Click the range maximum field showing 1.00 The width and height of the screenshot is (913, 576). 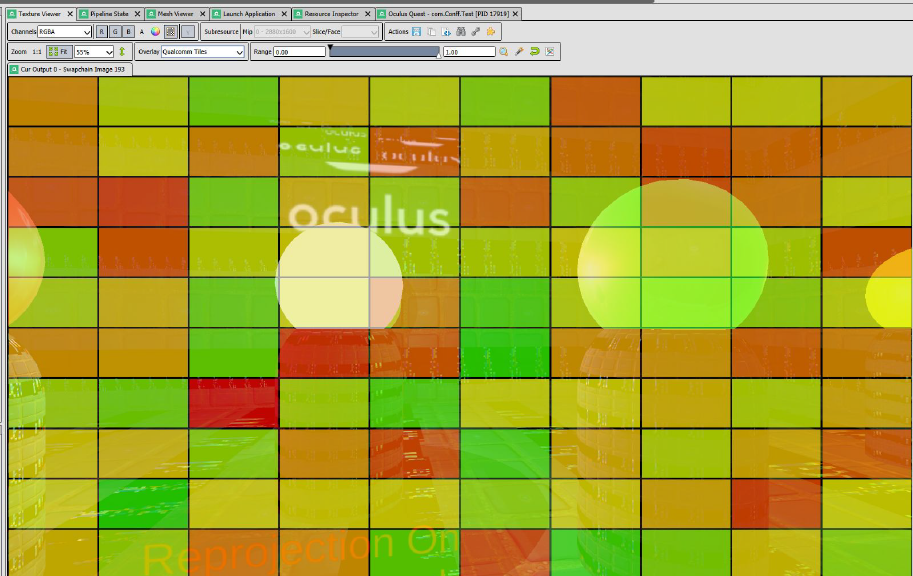coord(469,52)
